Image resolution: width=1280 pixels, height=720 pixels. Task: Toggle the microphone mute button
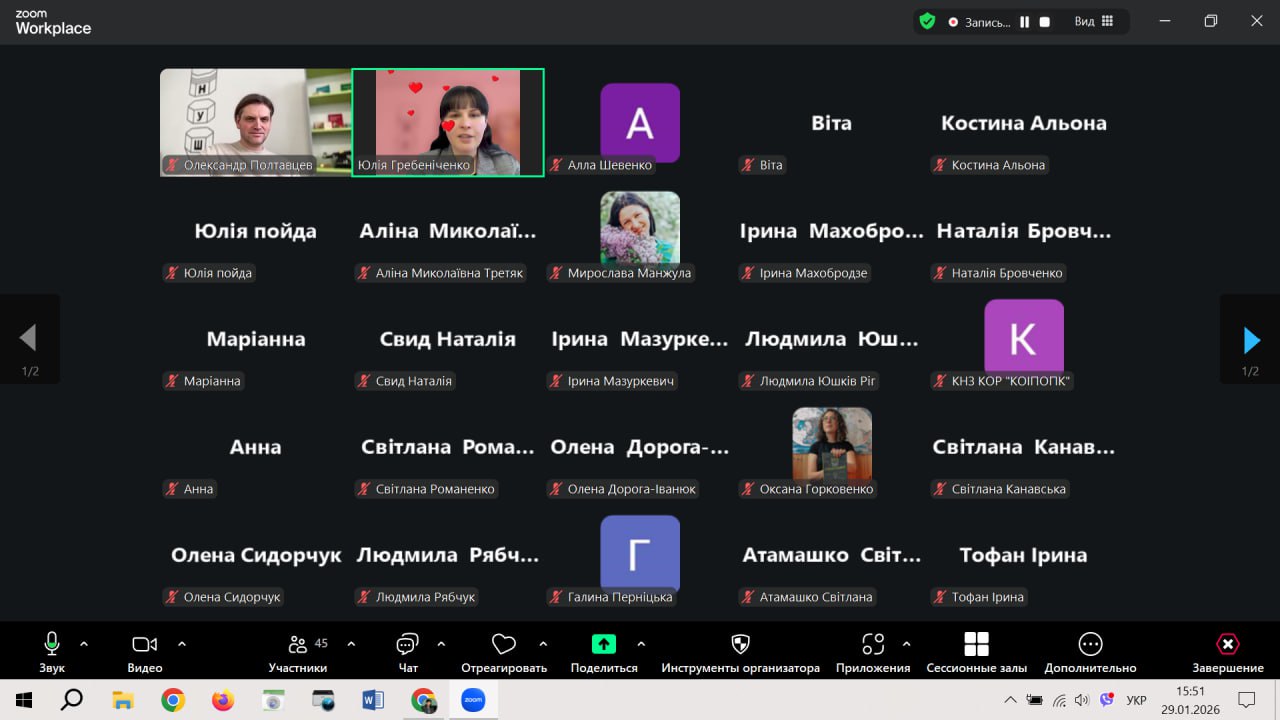click(x=52, y=645)
